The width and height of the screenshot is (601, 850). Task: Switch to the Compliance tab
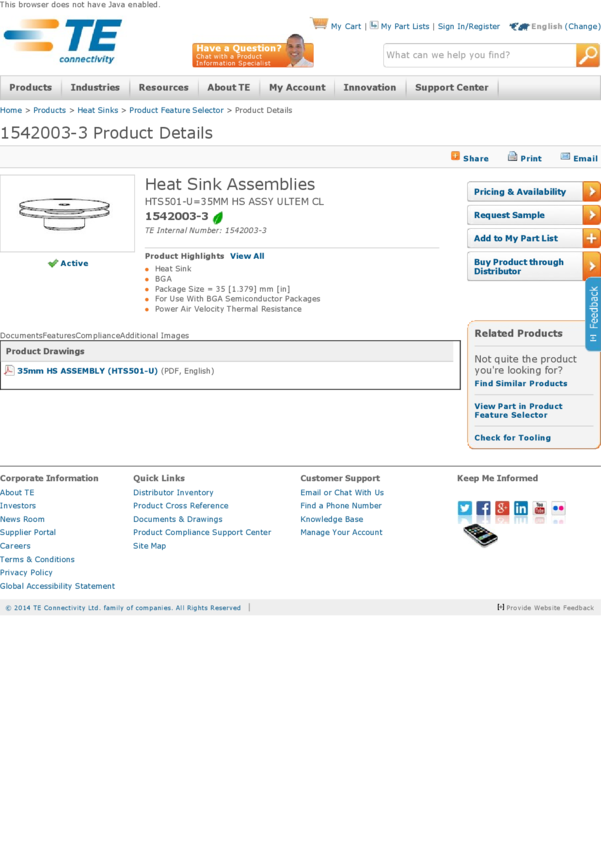pyautogui.click(x=98, y=336)
